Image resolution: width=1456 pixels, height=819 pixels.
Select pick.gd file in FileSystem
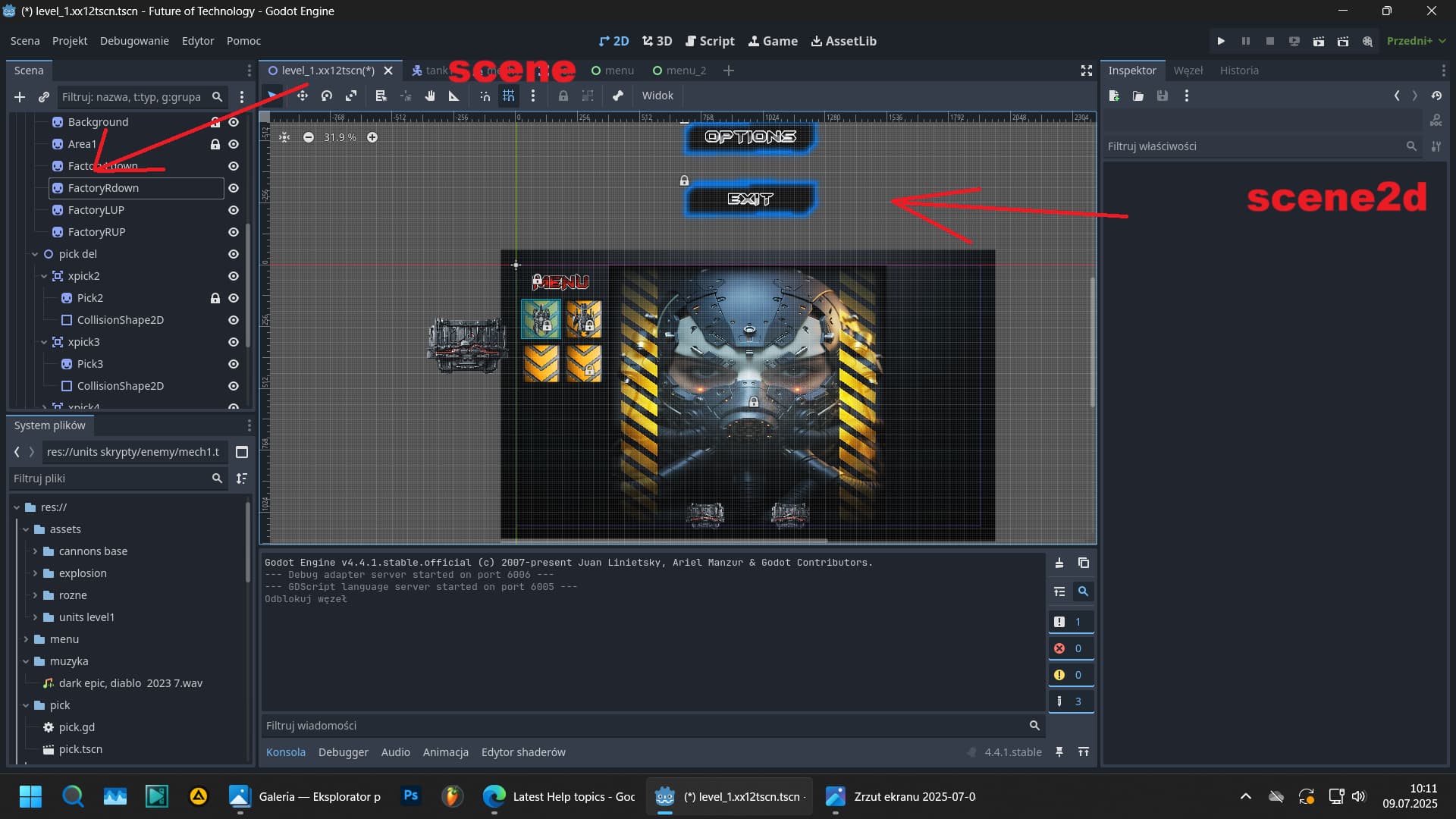coord(77,727)
